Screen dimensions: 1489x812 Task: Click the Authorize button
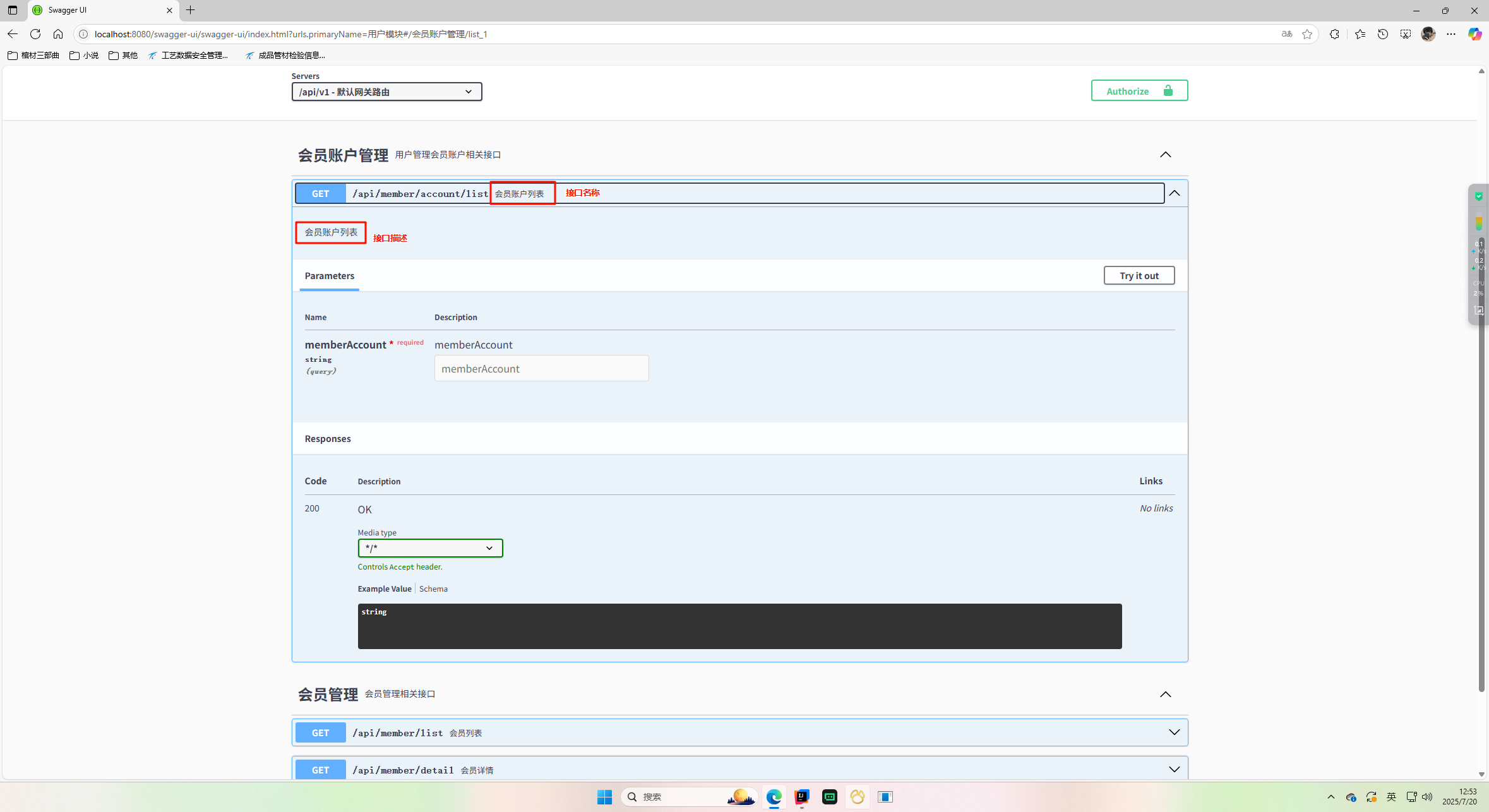pyautogui.click(x=1139, y=90)
